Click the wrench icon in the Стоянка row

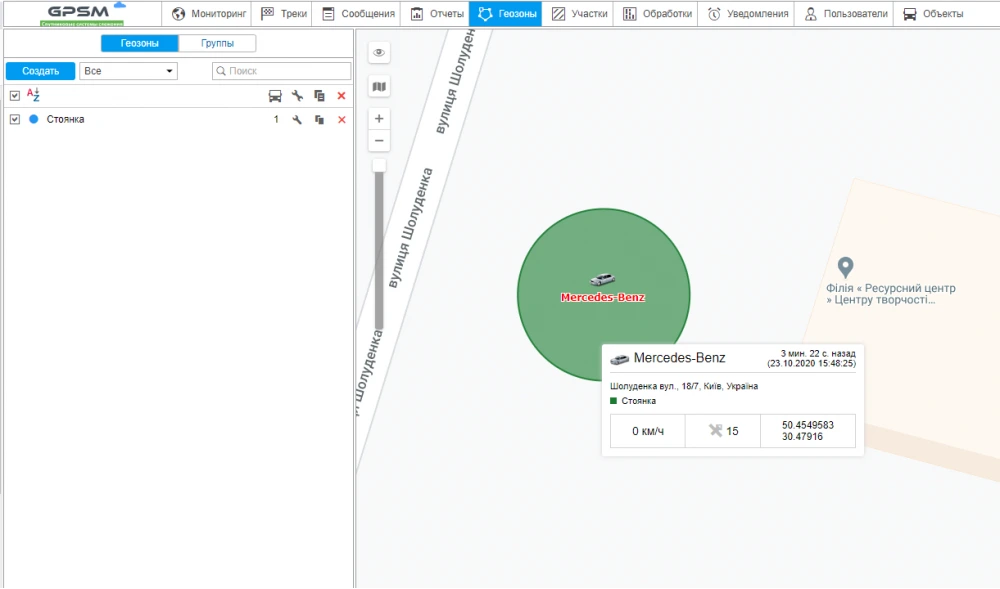tap(297, 120)
